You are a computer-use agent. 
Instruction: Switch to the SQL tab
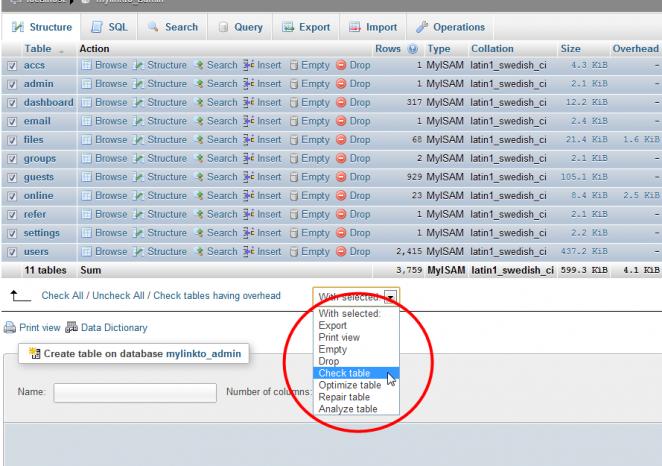pos(109,27)
